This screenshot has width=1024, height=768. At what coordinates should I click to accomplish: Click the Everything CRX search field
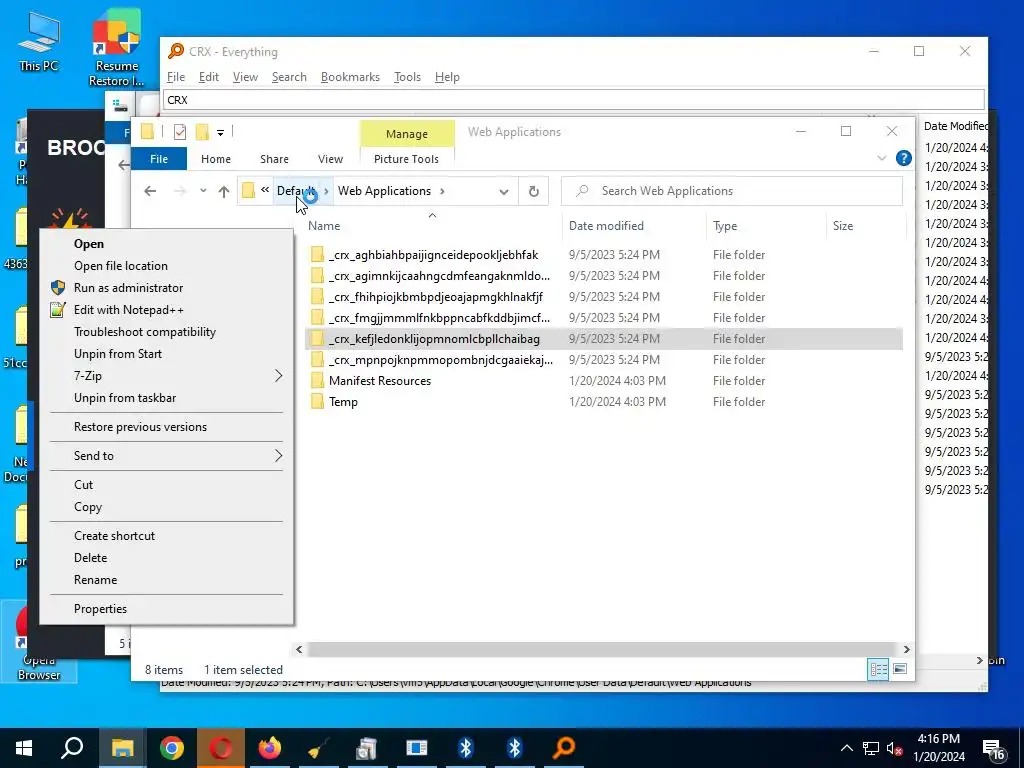573,100
